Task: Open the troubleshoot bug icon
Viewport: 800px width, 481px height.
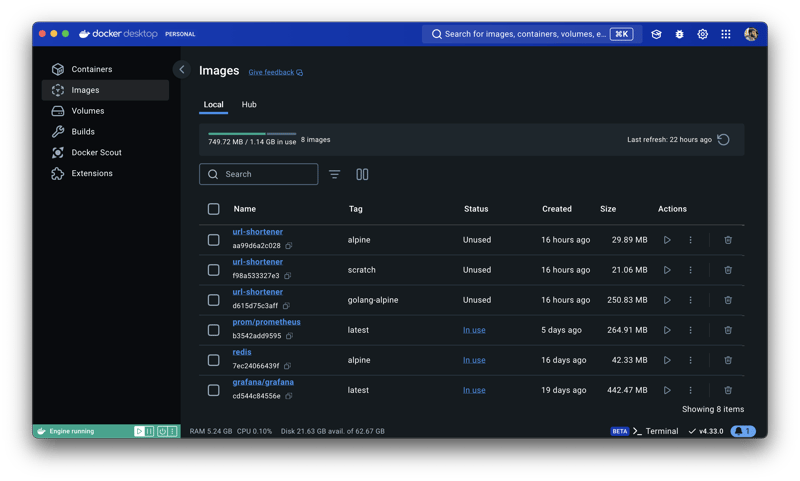Action: [x=680, y=34]
